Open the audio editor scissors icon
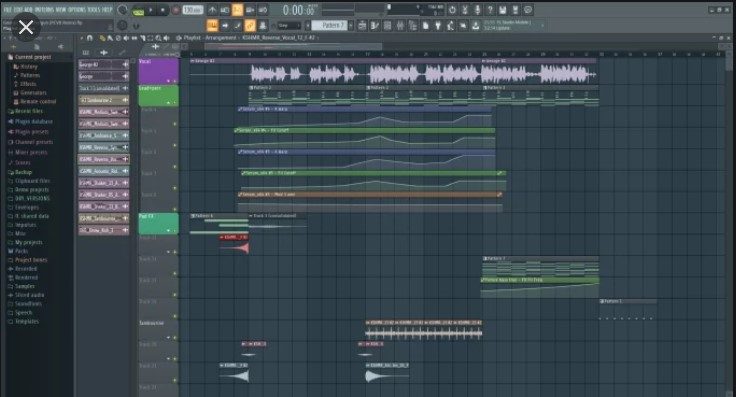 (x=465, y=9)
